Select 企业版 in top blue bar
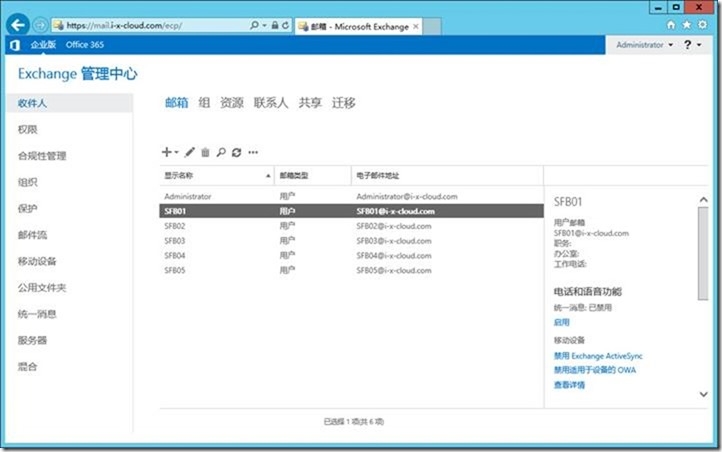 click(43, 45)
